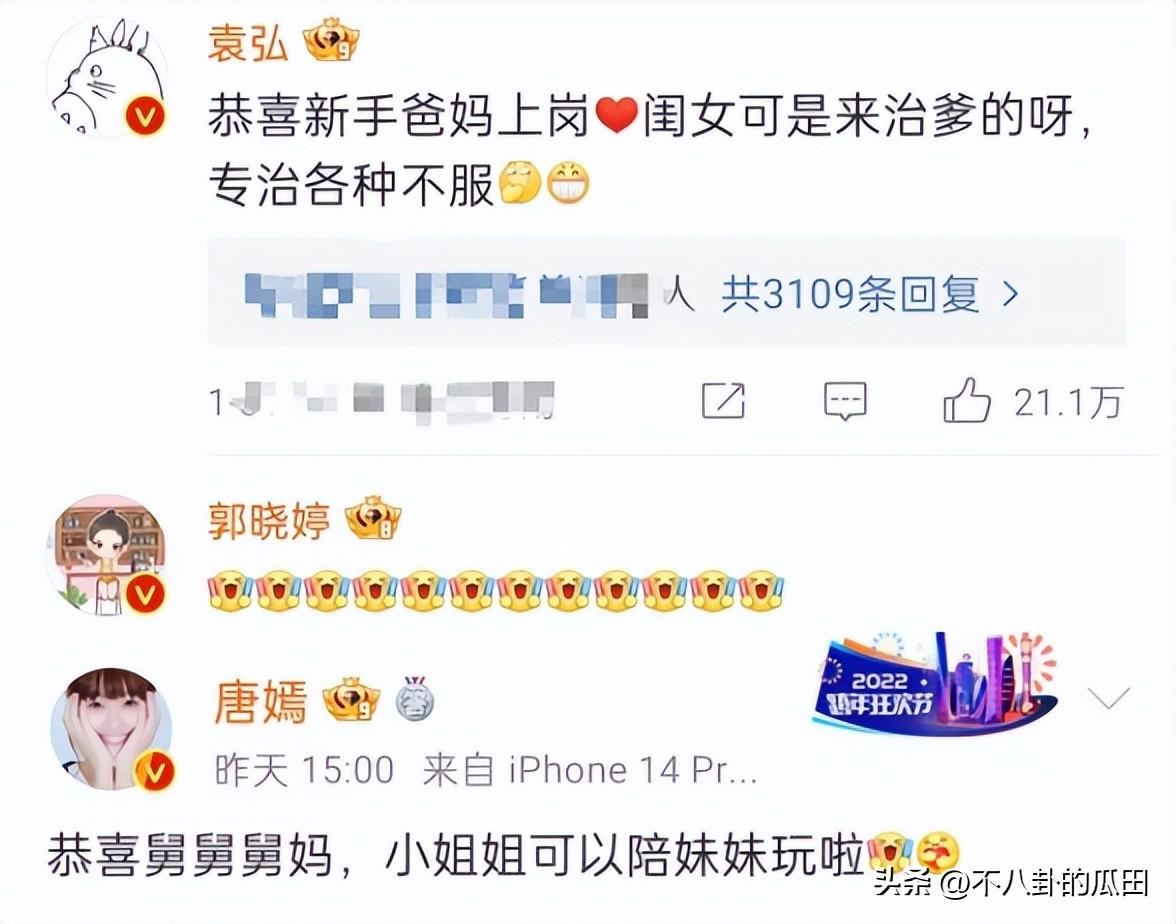Click the 2022 跨年狂欢节 banner
The height and width of the screenshot is (924, 1176).
point(937,684)
